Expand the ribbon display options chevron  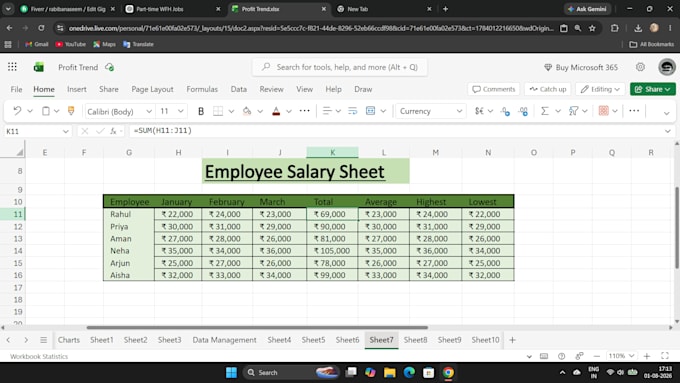tap(667, 113)
